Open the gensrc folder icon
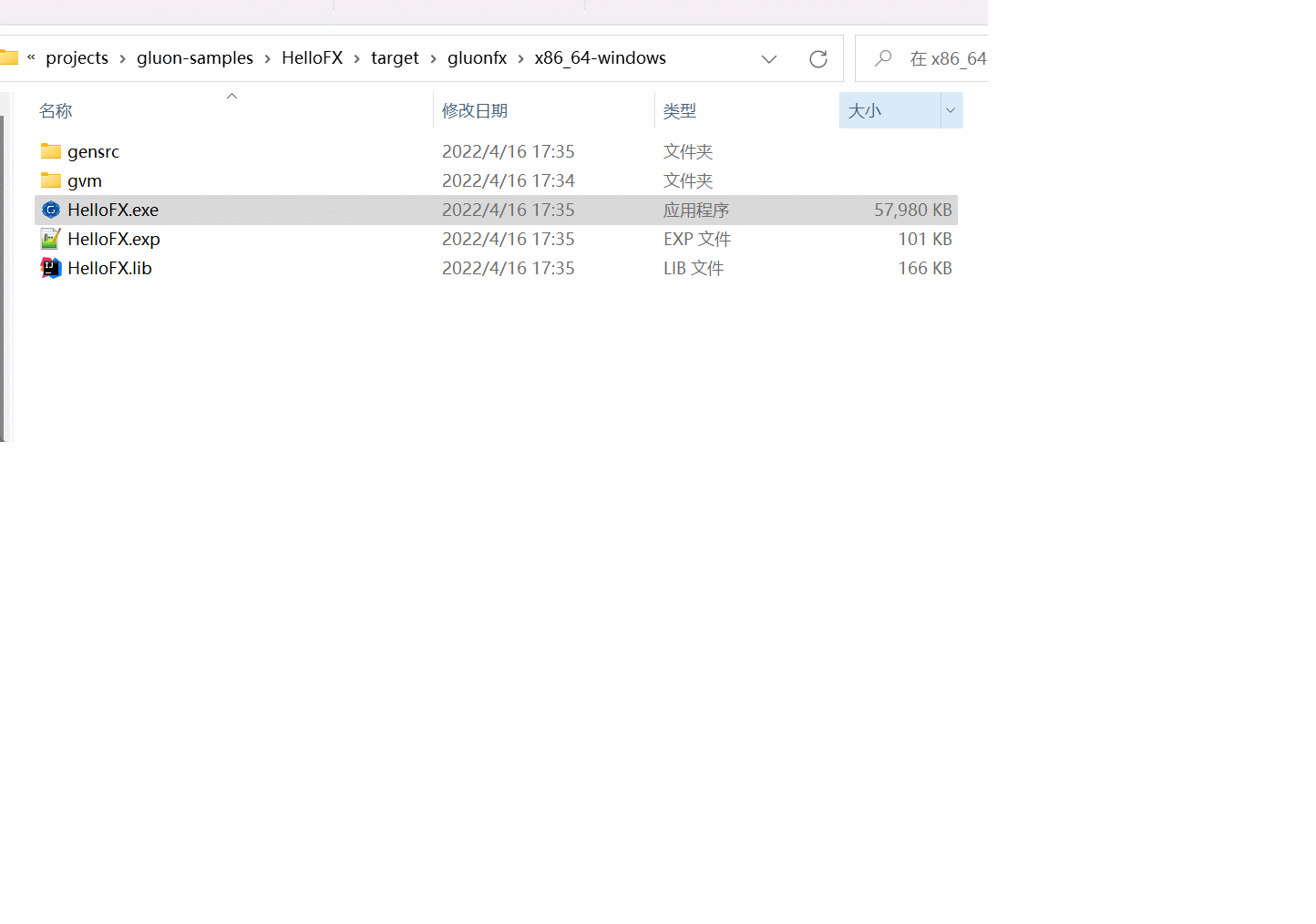Viewport: 1316px width, 924px height. 51,150
